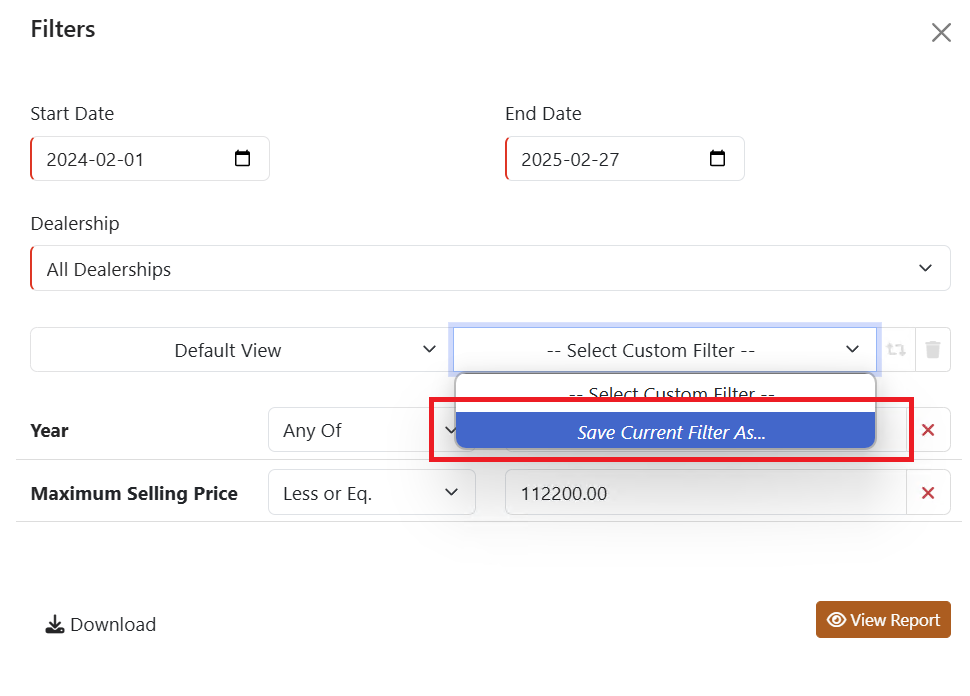
Task: Expand the All Dealerships dropdown
Action: (x=490, y=269)
